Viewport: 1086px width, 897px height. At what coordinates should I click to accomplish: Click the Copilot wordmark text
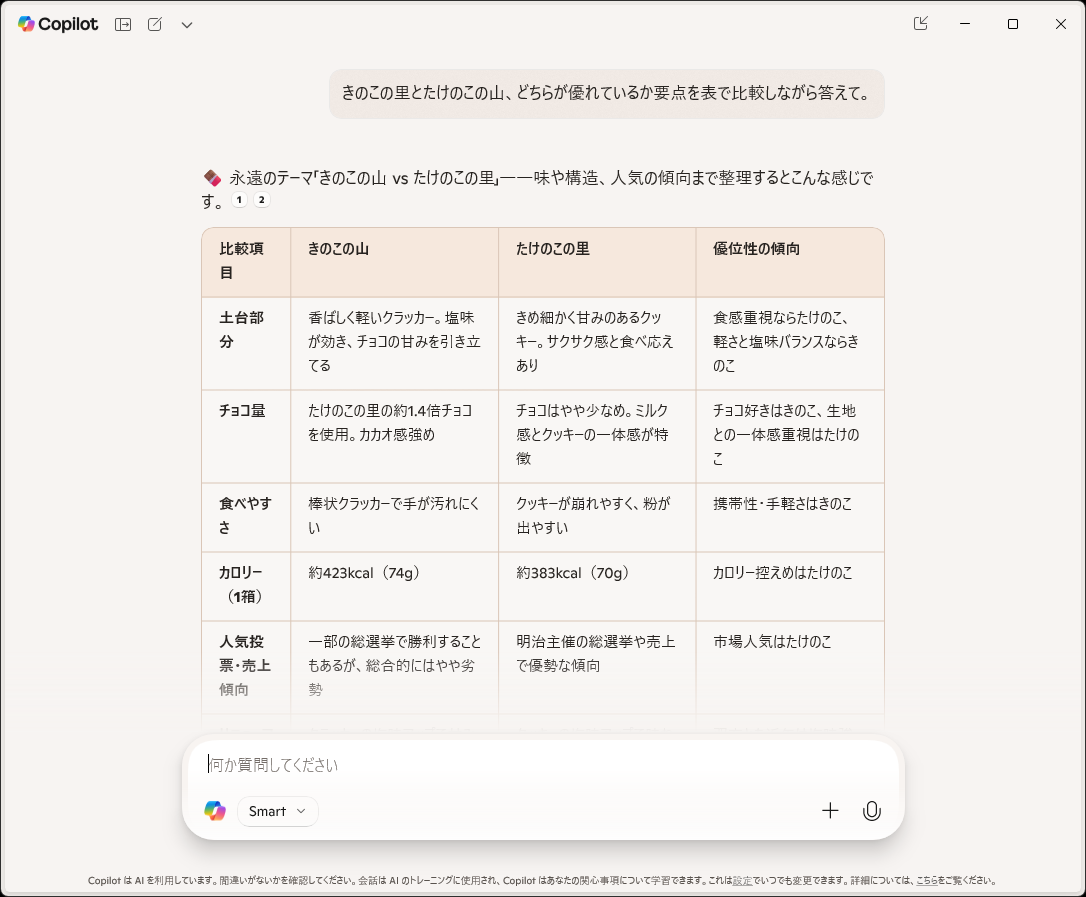(68, 24)
